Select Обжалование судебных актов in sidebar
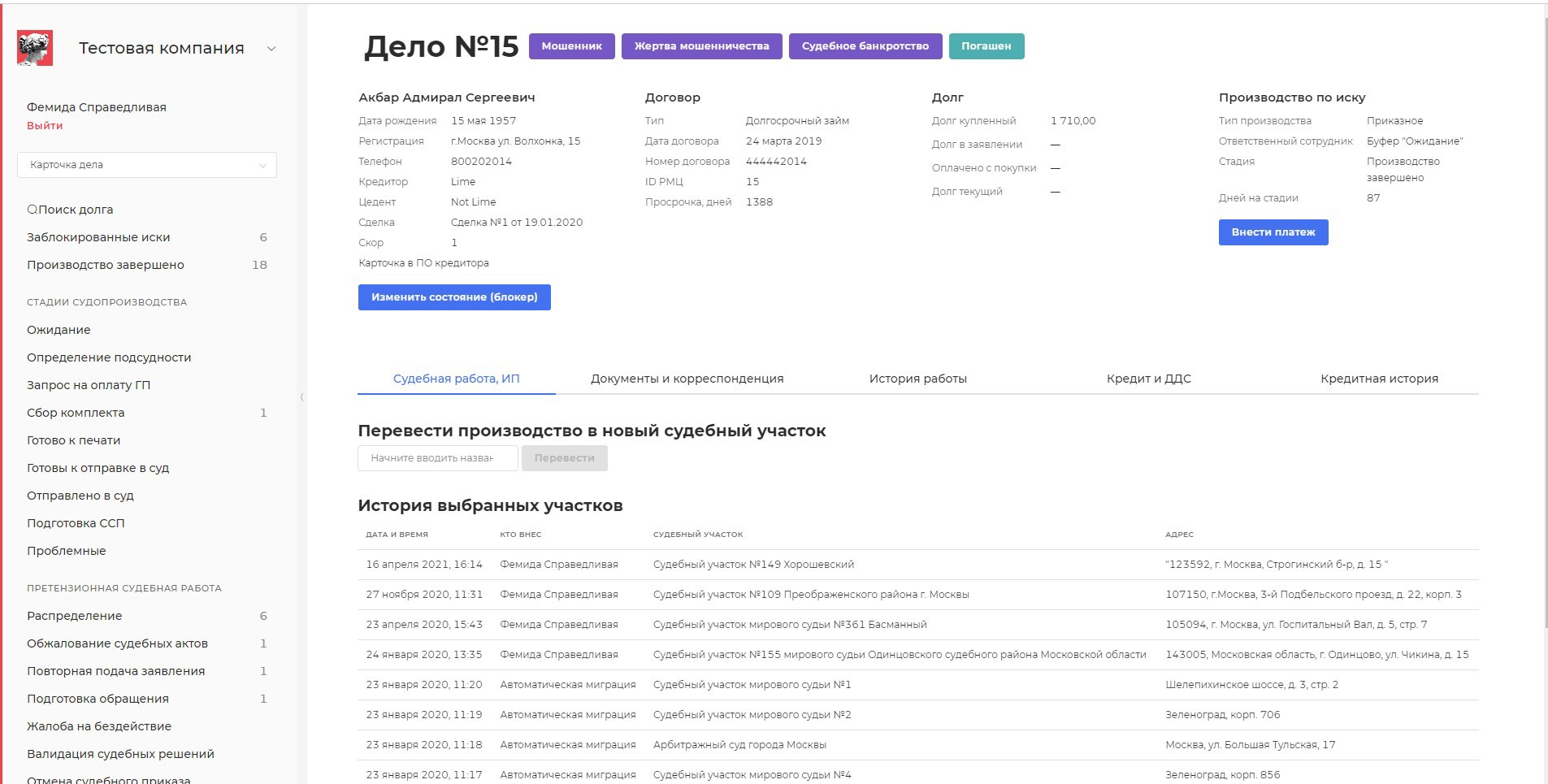 point(117,643)
